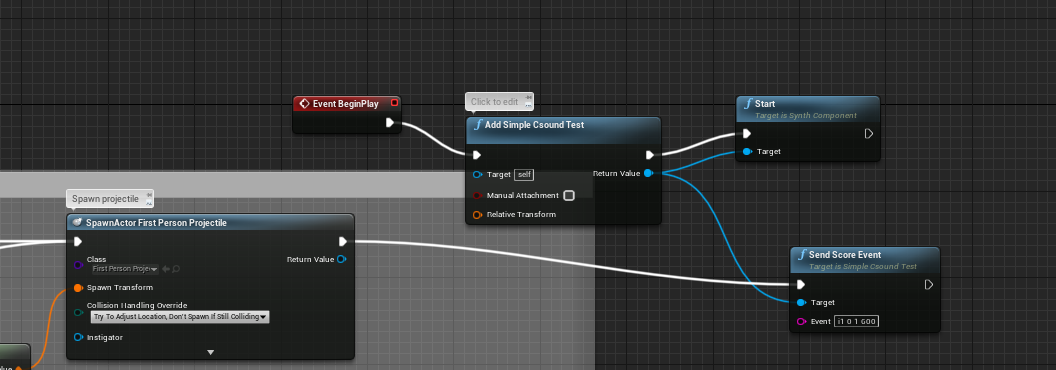Click SpawnActor Return Value output pin
Screen dimensions: 1056x370
tap(341, 259)
